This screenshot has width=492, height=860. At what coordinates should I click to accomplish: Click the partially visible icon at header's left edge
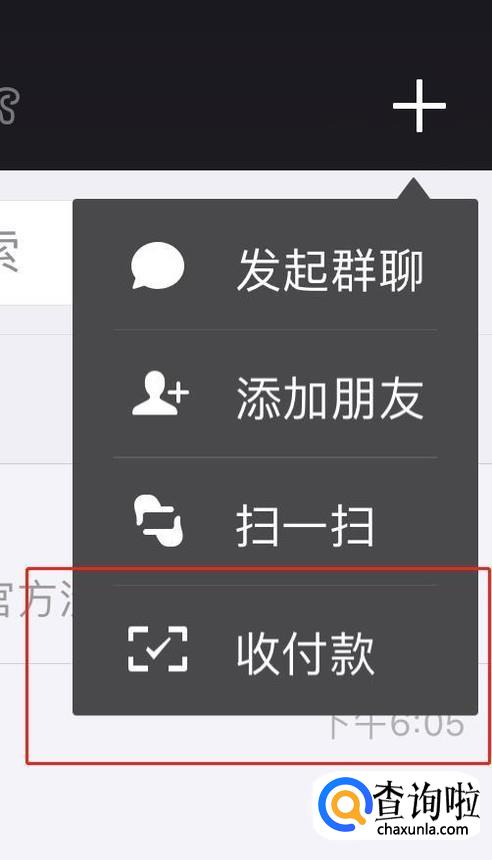pyautogui.click(x=9, y=104)
